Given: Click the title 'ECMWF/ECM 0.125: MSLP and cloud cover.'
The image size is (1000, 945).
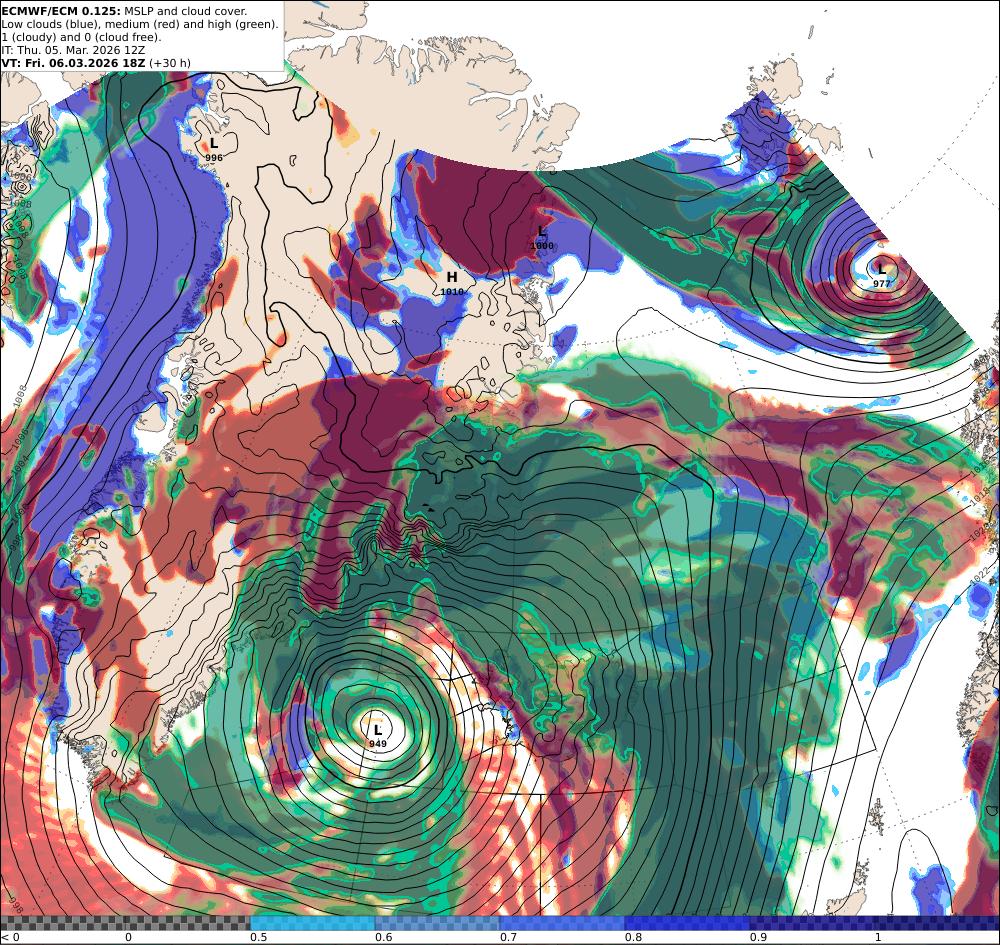Looking at the screenshot, I should 124,11.
